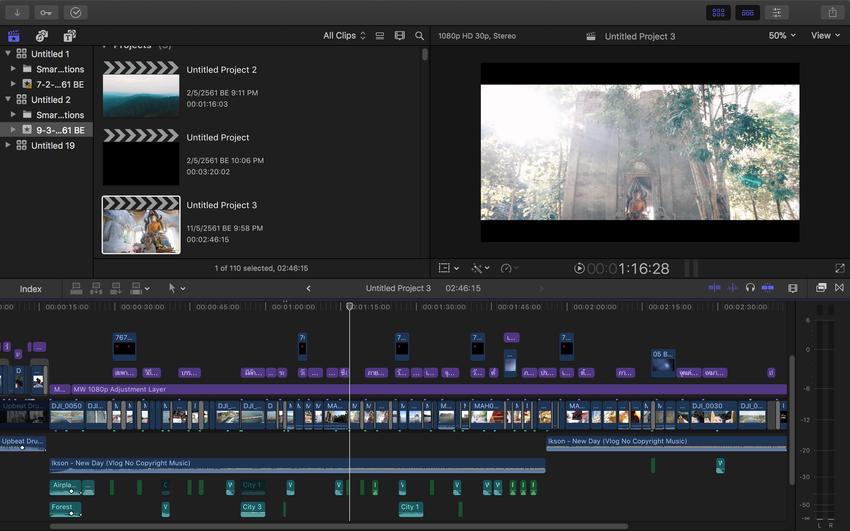Click the timeline horizontal scrollbar
Viewport: 850px width, 531px height.
click(339, 526)
